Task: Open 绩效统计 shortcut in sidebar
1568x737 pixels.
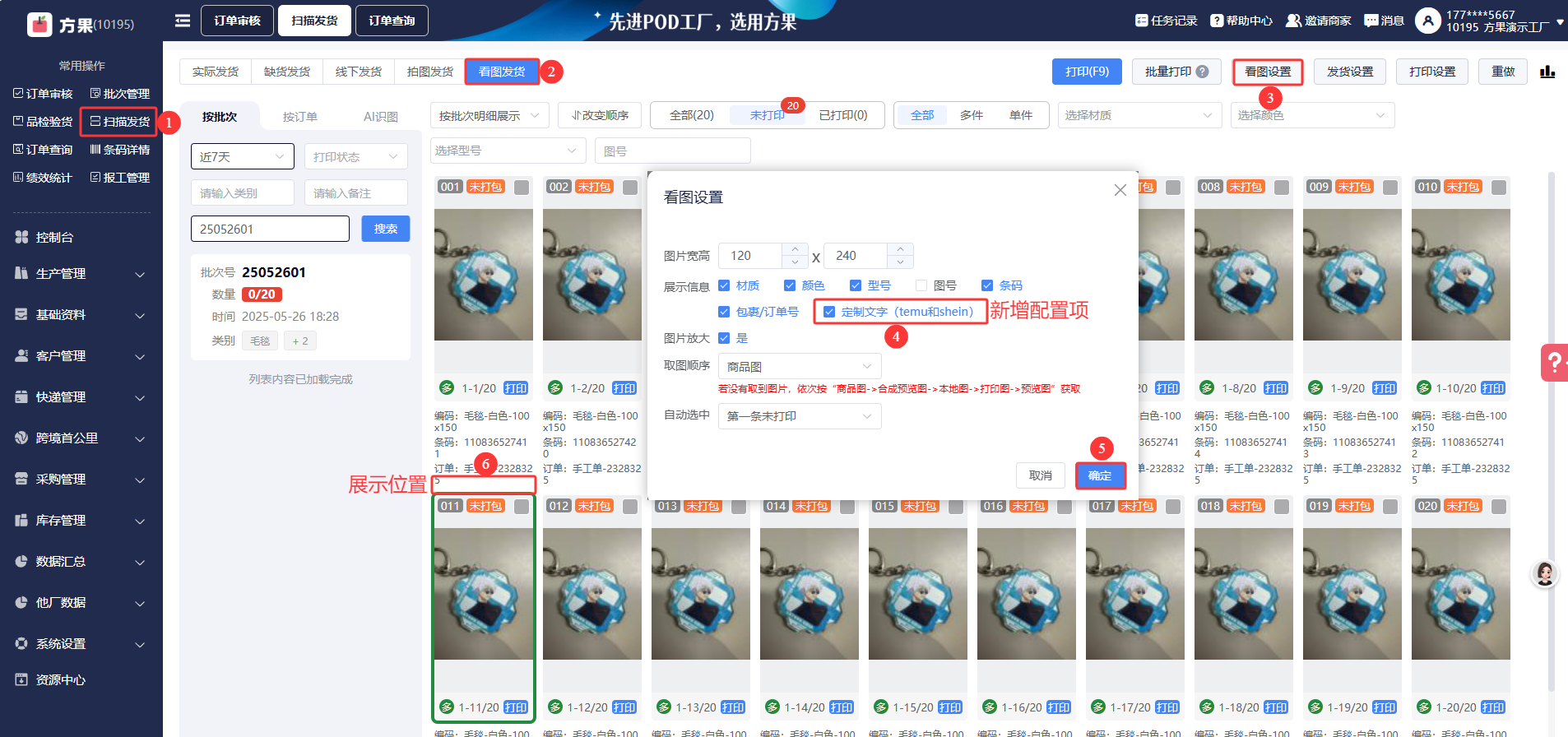Action: (x=43, y=178)
